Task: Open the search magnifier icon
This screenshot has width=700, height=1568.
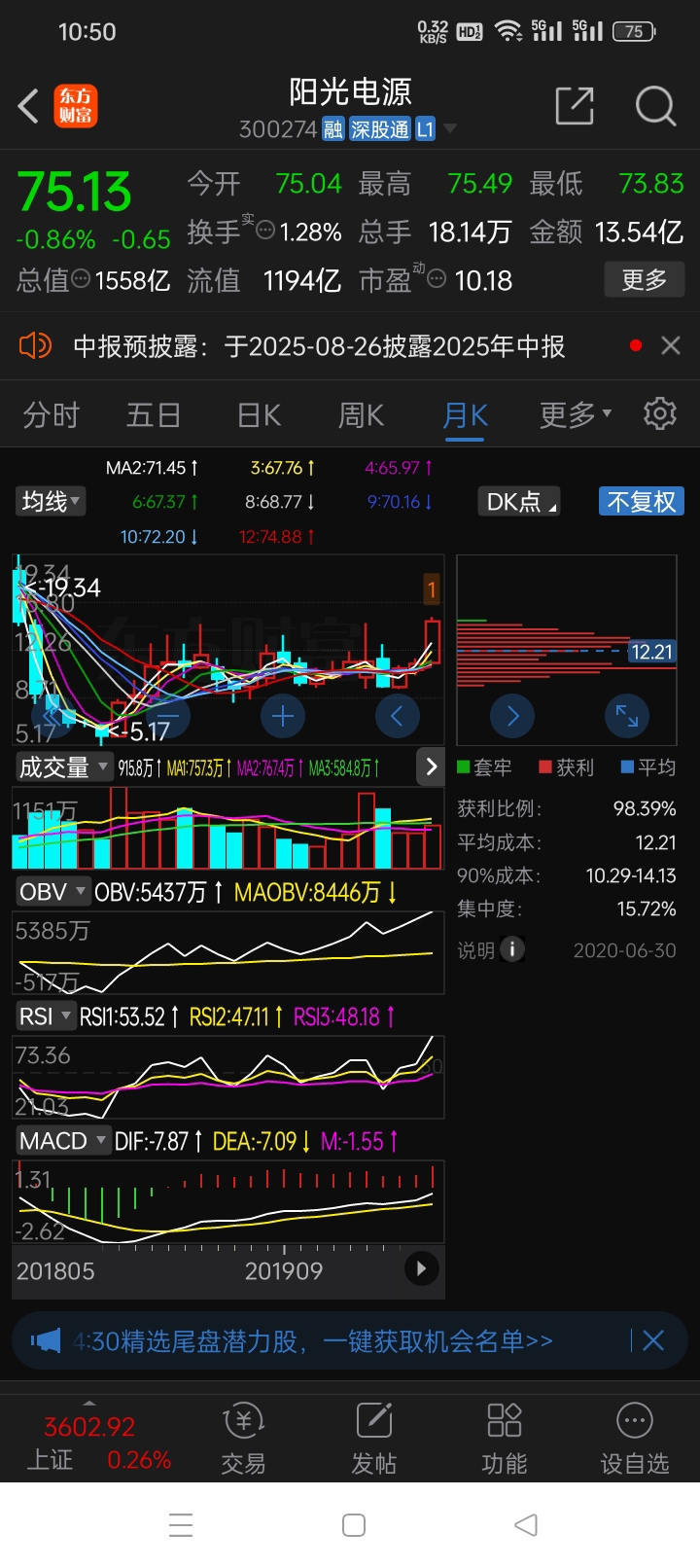Action: click(655, 105)
